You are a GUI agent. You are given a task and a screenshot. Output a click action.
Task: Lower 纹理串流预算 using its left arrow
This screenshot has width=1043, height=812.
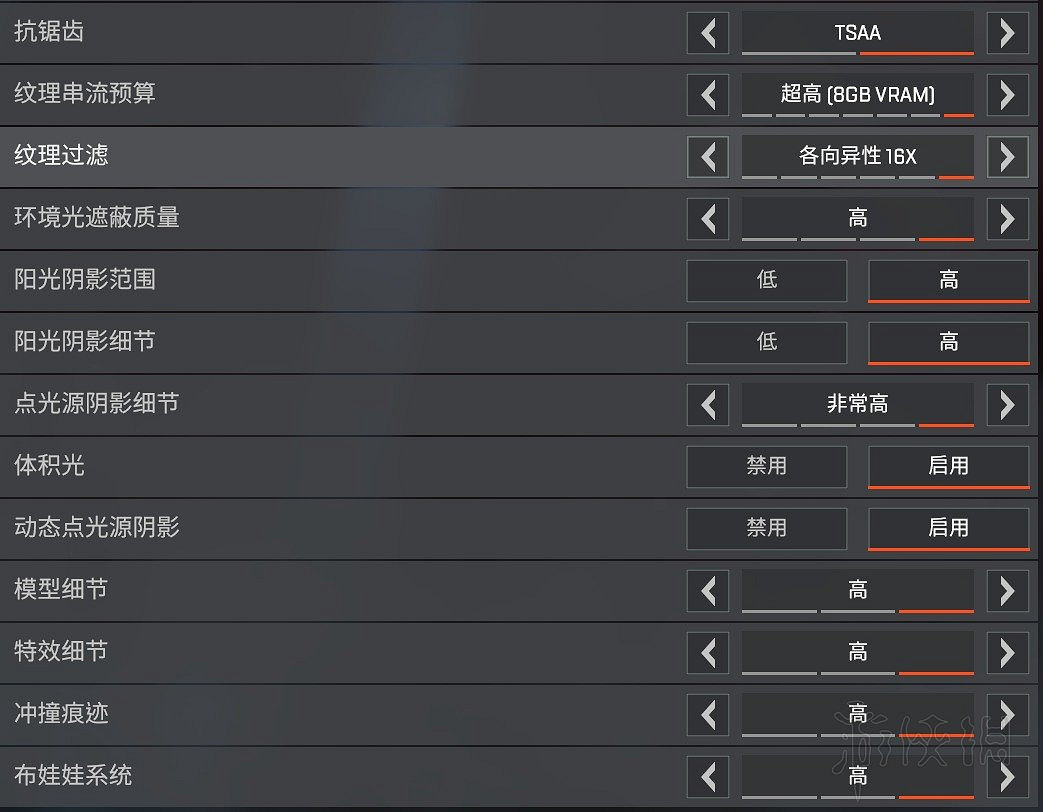pyautogui.click(x=708, y=95)
